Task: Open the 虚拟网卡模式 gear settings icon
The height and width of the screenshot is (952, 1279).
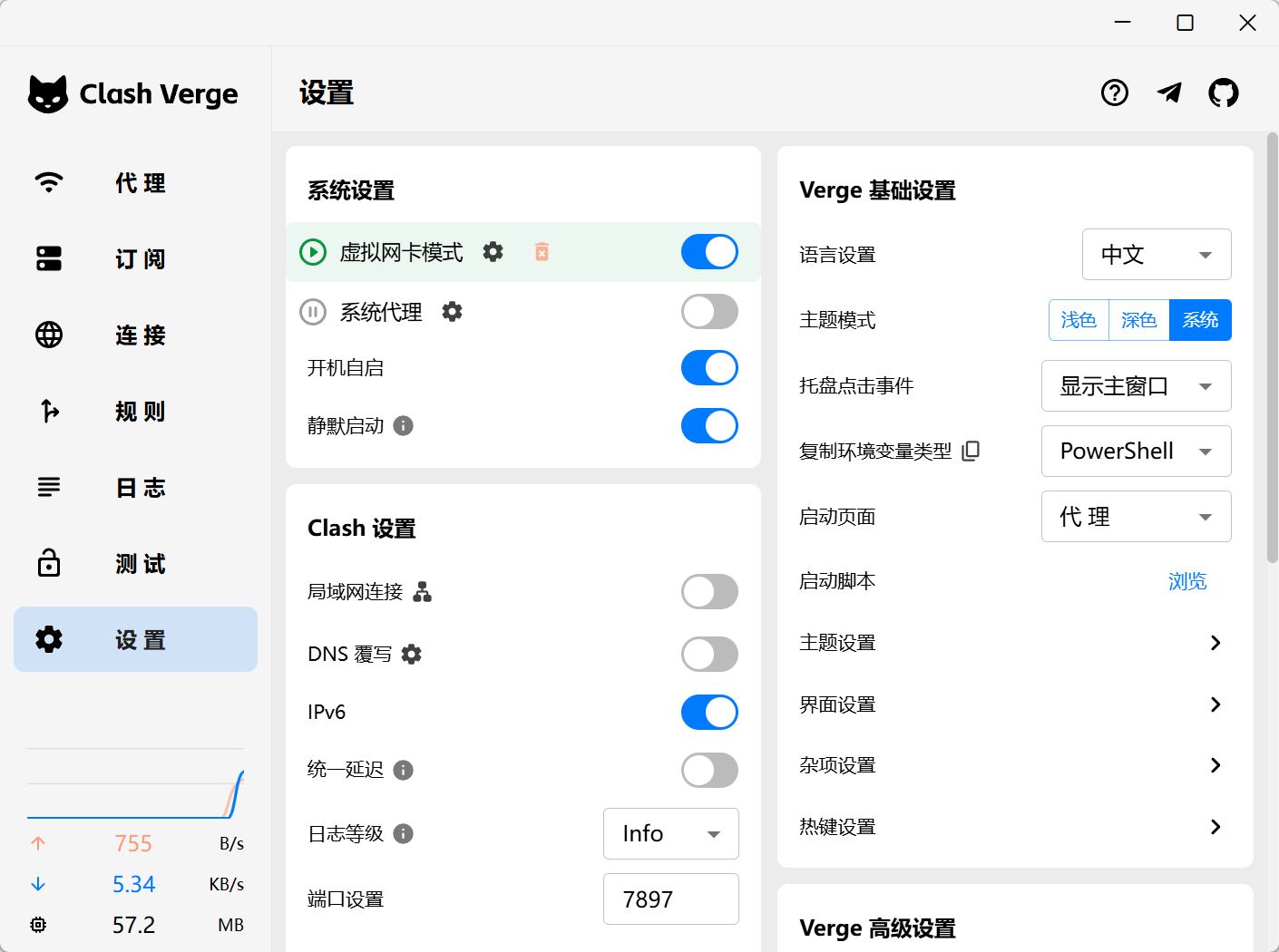Action: point(493,251)
